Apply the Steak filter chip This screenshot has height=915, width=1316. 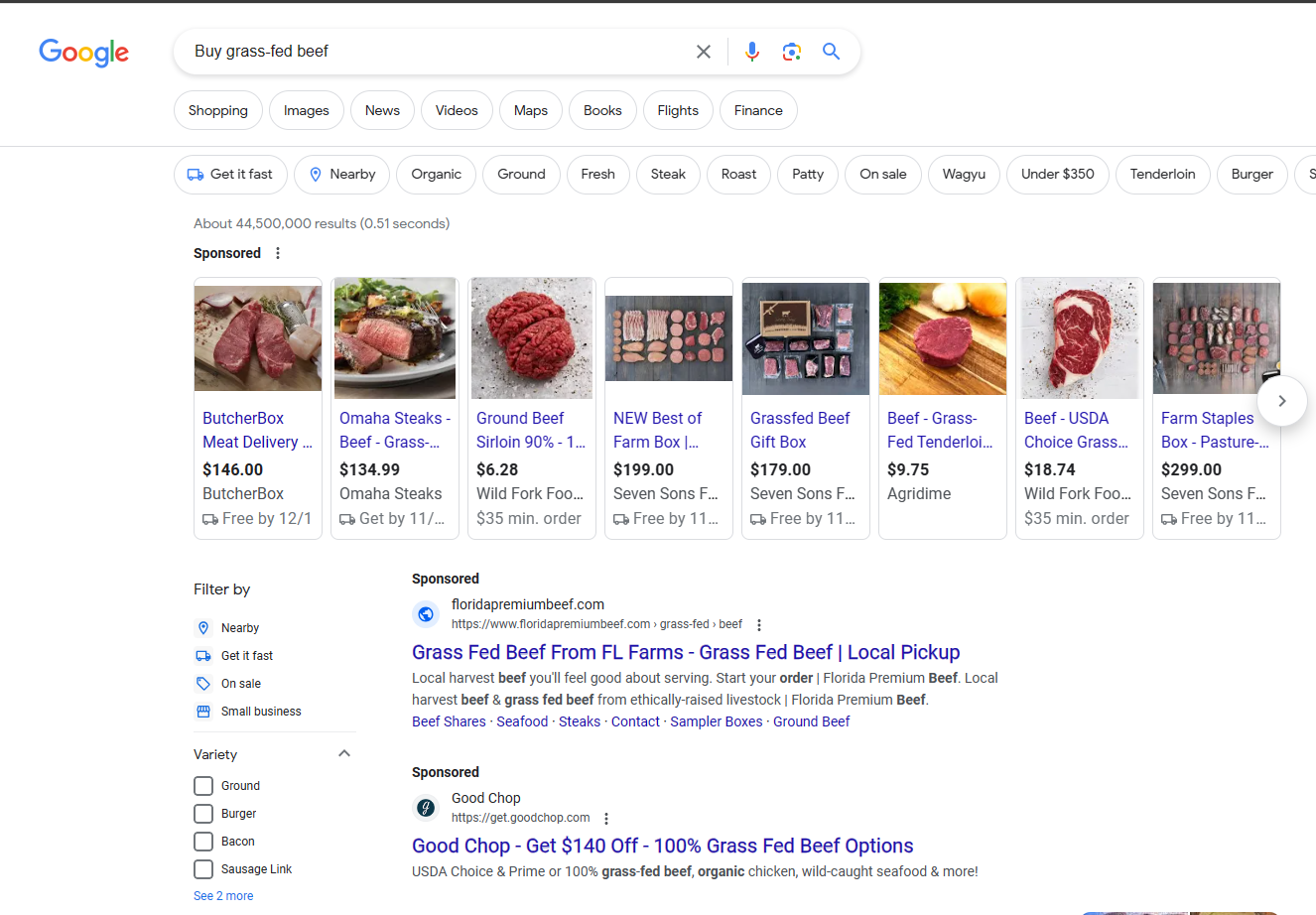pyautogui.click(x=668, y=175)
